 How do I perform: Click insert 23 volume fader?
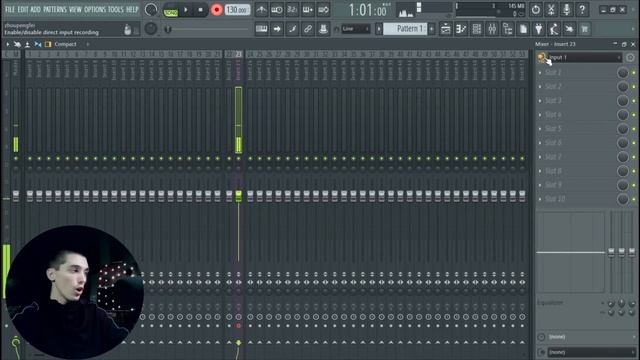coord(238,196)
